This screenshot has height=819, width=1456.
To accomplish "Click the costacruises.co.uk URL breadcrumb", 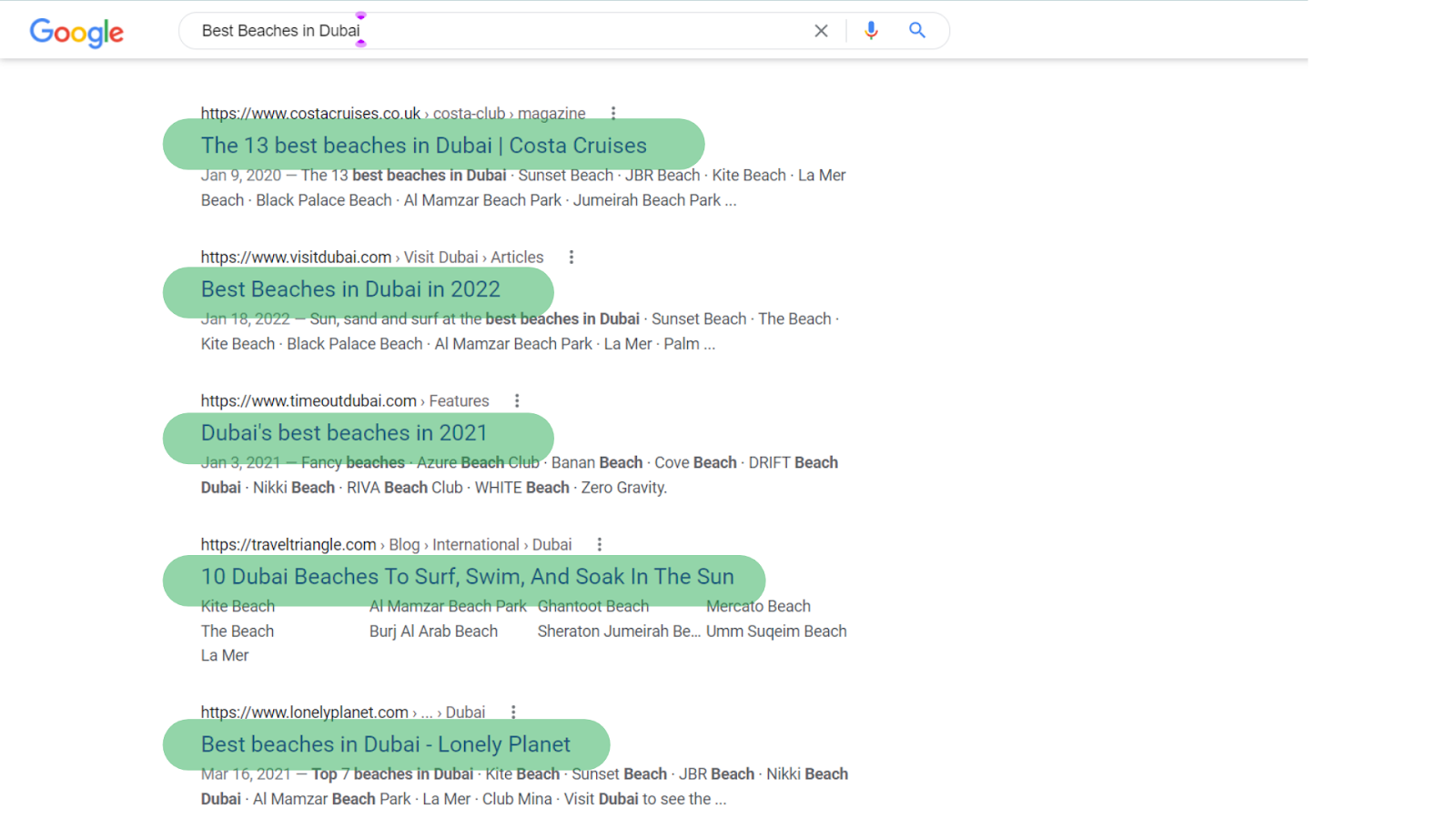I will click(x=393, y=114).
